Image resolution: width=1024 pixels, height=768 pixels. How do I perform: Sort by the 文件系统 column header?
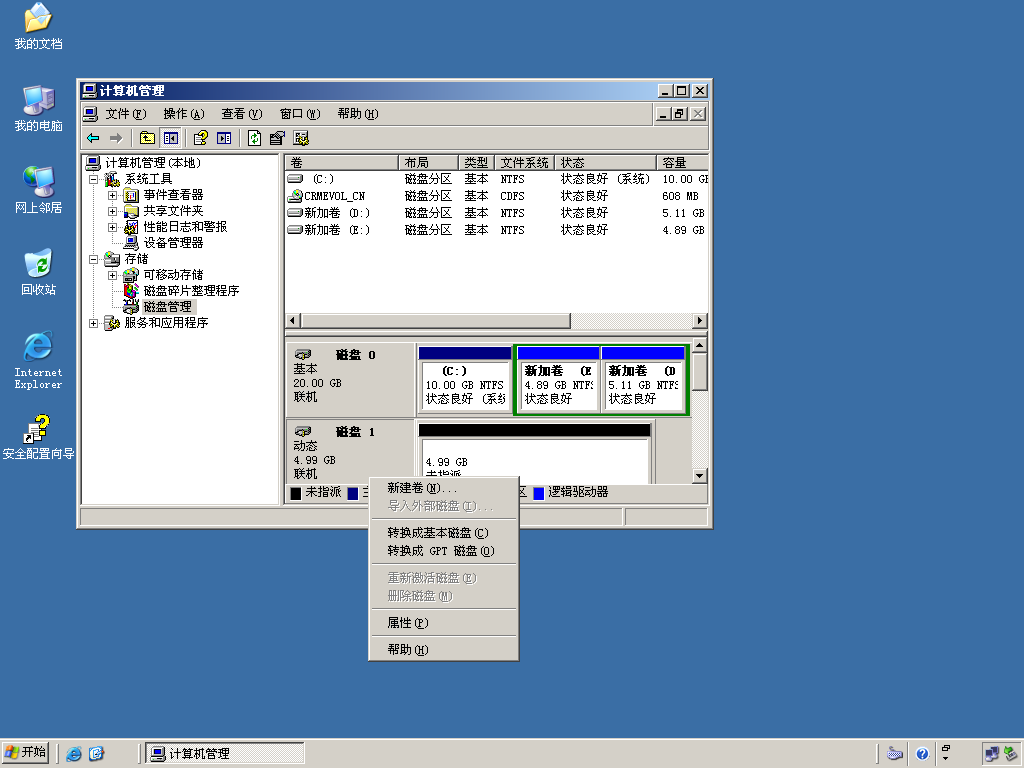(524, 163)
